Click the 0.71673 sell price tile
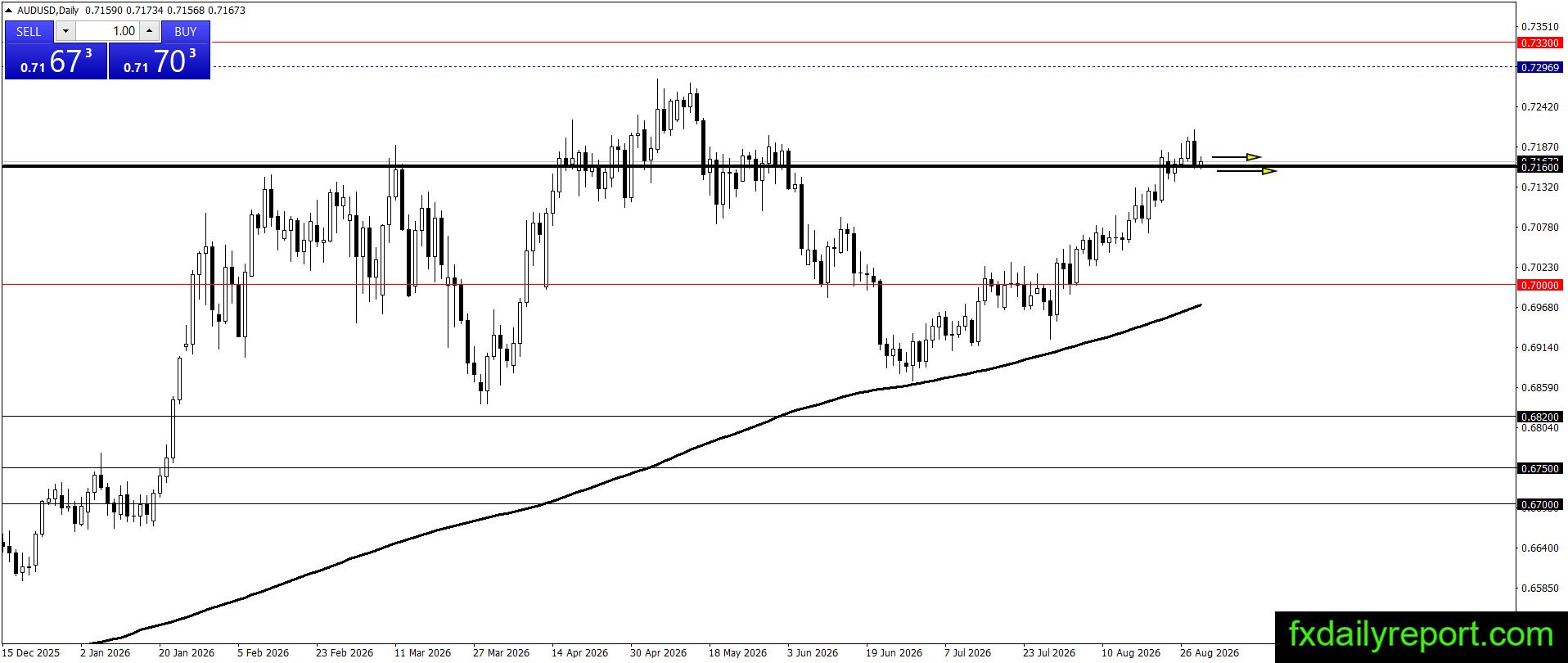This screenshot has width=1568, height=663. (x=56, y=61)
